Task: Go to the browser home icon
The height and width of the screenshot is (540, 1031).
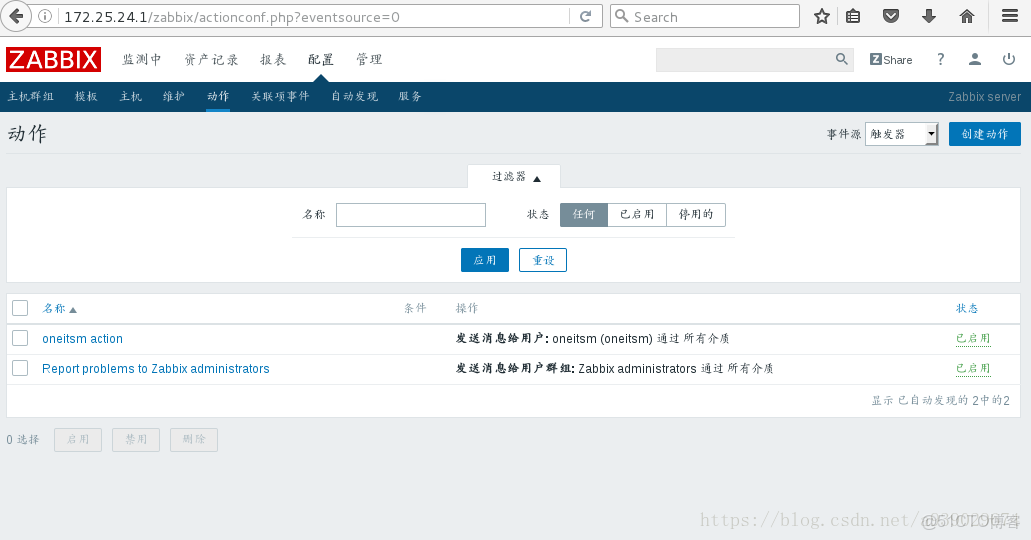Action: pyautogui.click(x=967, y=16)
